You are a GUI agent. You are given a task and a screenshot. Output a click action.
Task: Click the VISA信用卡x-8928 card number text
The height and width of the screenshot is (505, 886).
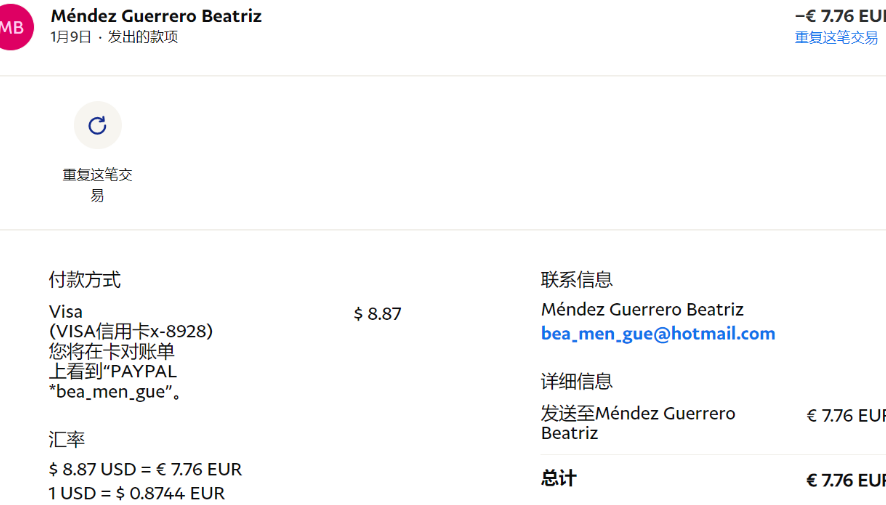point(131,331)
